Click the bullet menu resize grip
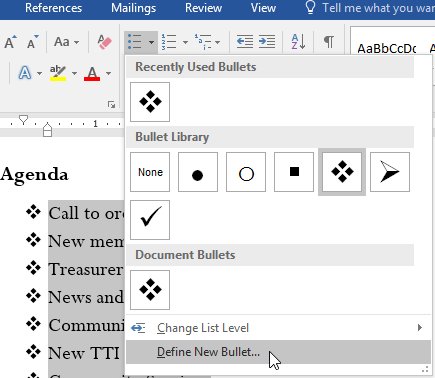The height and width of the screenshot is (378, 435). pos(425,369)
